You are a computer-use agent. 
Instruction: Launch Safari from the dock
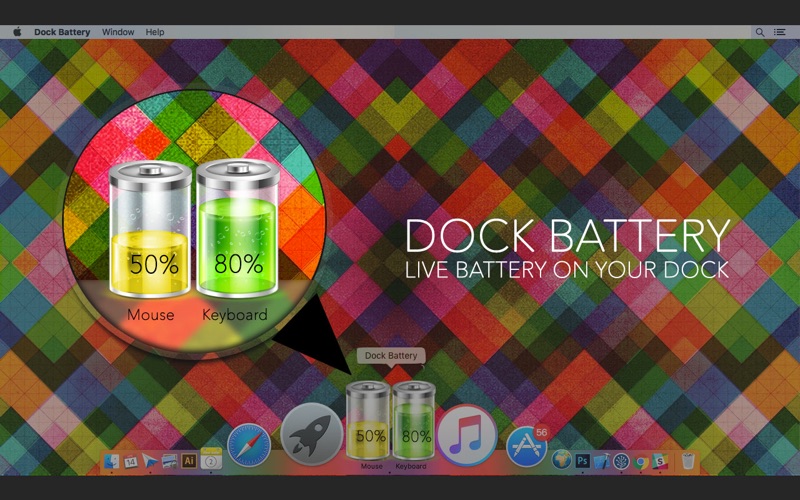tap(248, 446)
